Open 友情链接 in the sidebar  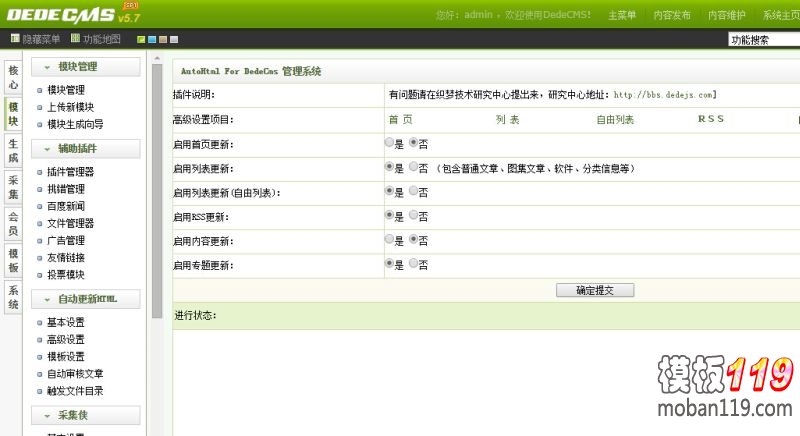[66, 258]
